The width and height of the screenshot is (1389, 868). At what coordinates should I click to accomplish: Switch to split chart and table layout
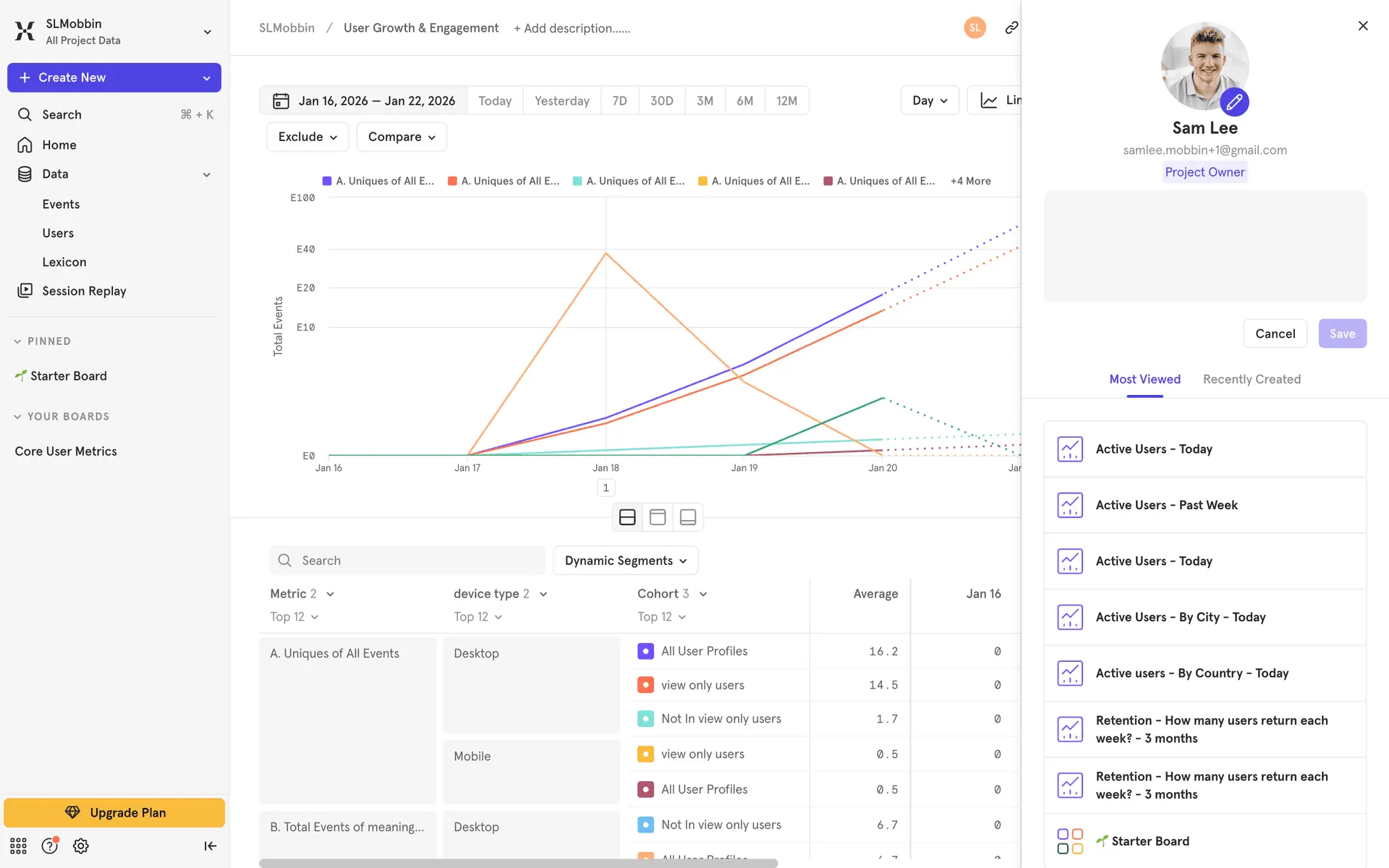(627, 517)
